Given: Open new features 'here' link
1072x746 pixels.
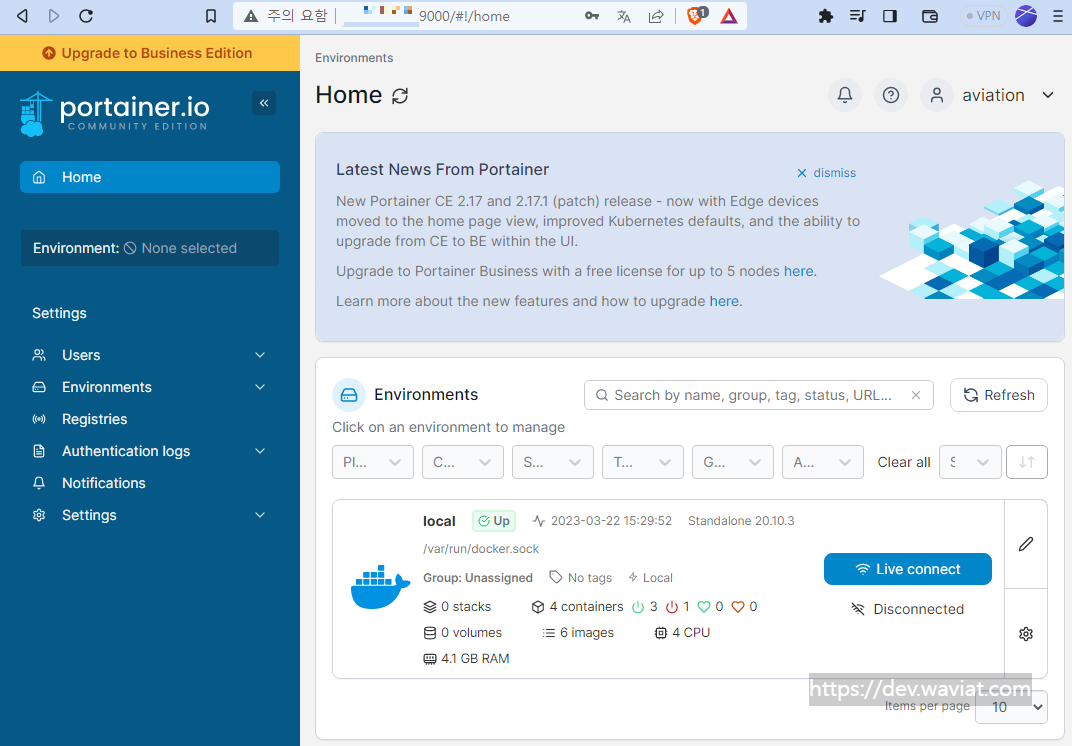Looking at the screenshot, I should 724,302.
